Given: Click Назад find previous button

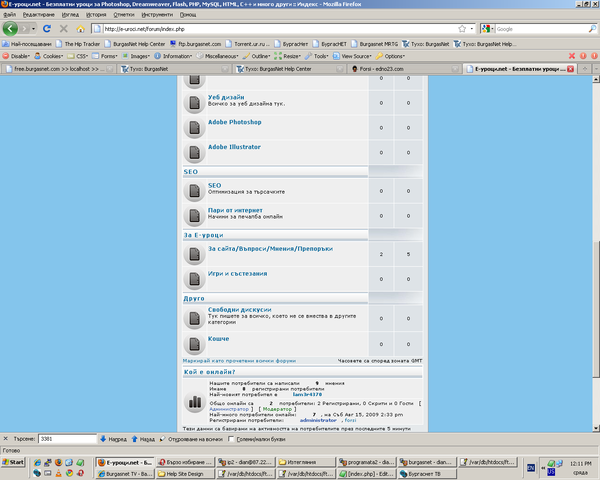Looking at the screenshot, I should [143, 439].
